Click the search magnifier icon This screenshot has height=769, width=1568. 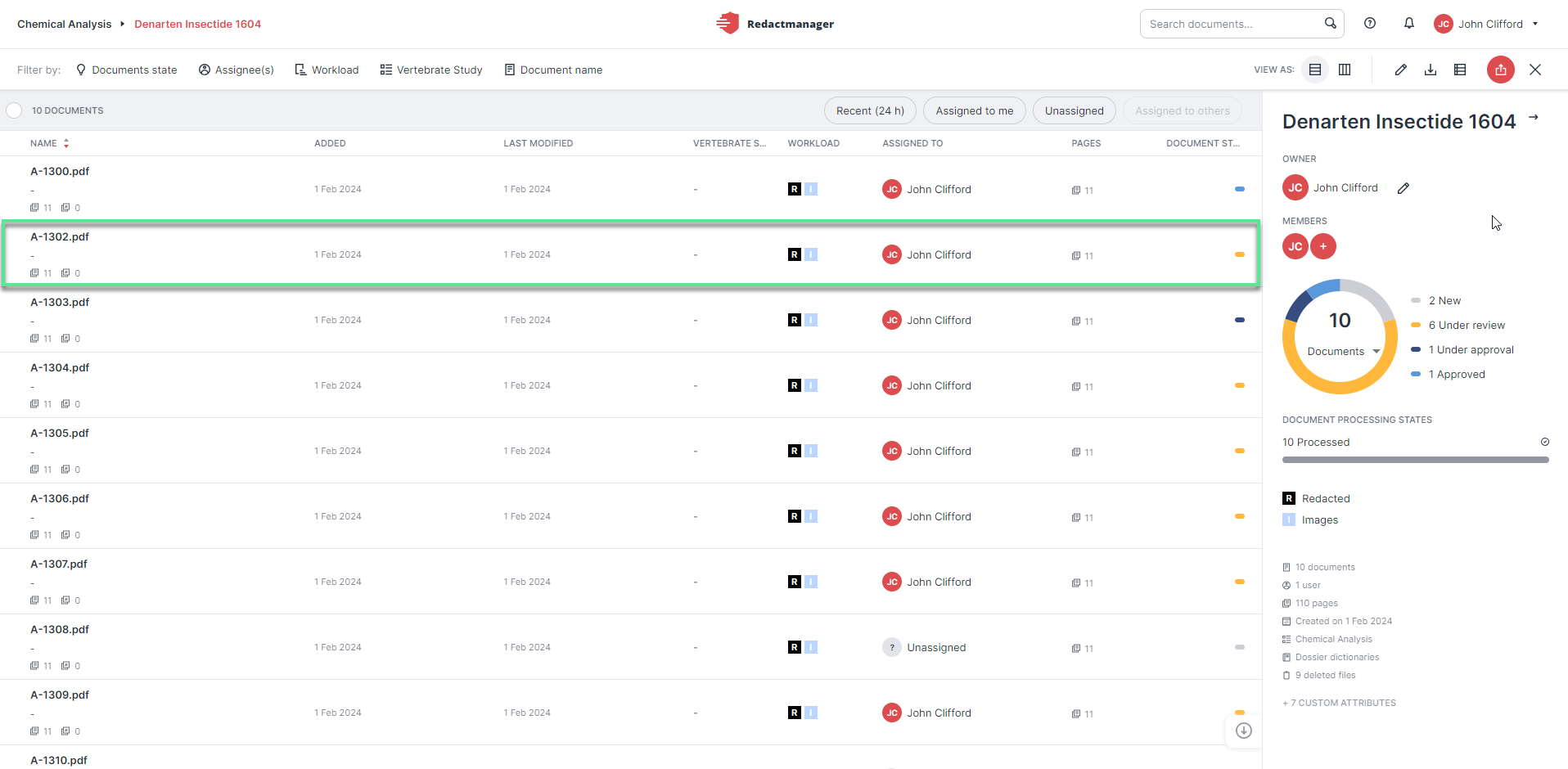coord(1331,24)
